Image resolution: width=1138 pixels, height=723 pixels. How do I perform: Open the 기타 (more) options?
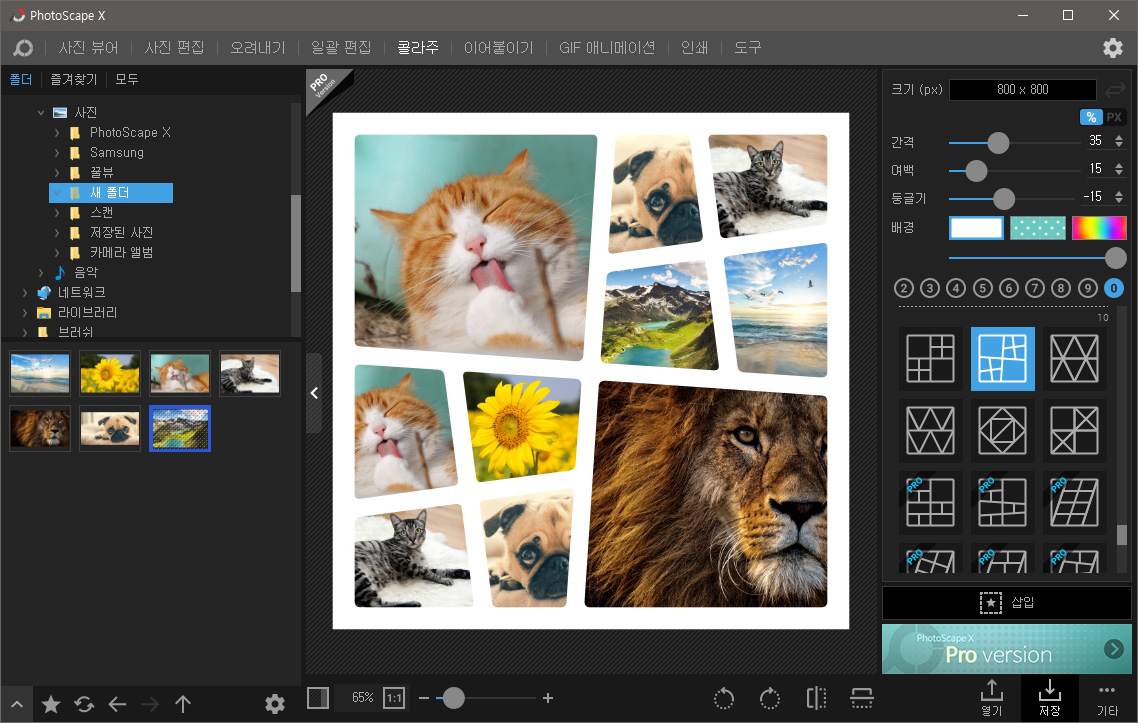[x=1107, y=698]
